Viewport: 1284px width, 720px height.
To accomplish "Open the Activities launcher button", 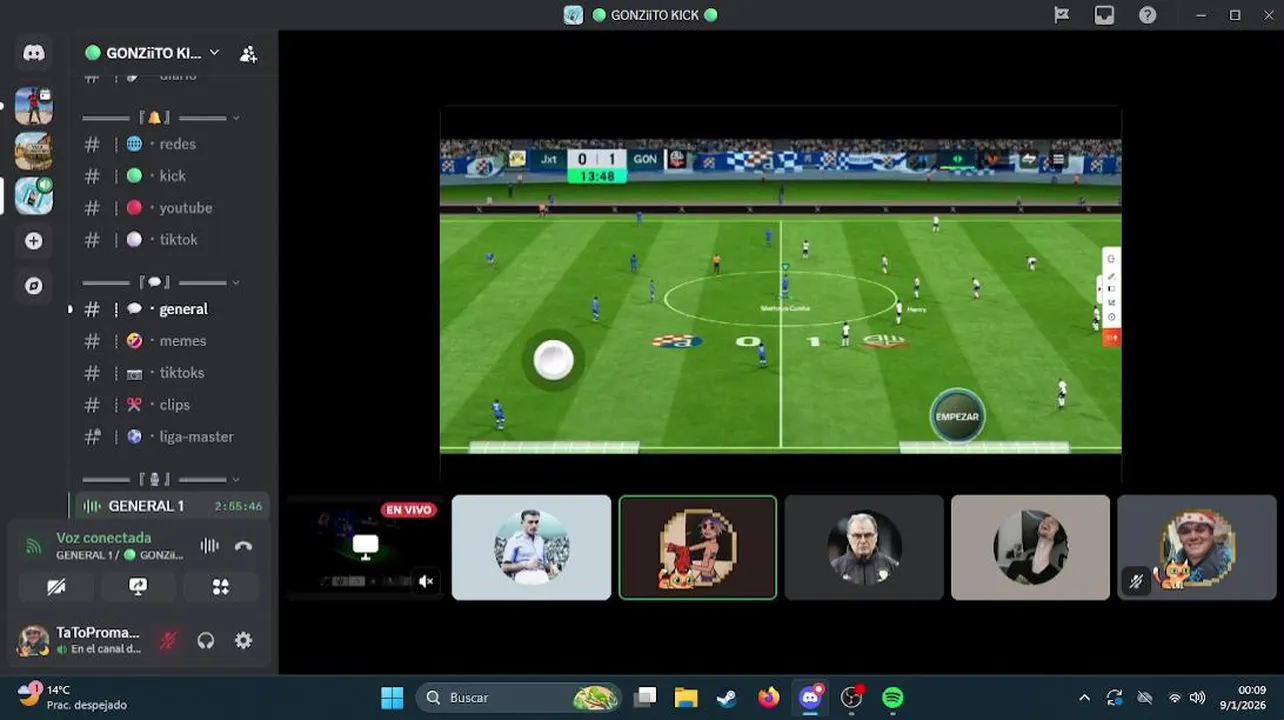I will [x=220, y=587].
